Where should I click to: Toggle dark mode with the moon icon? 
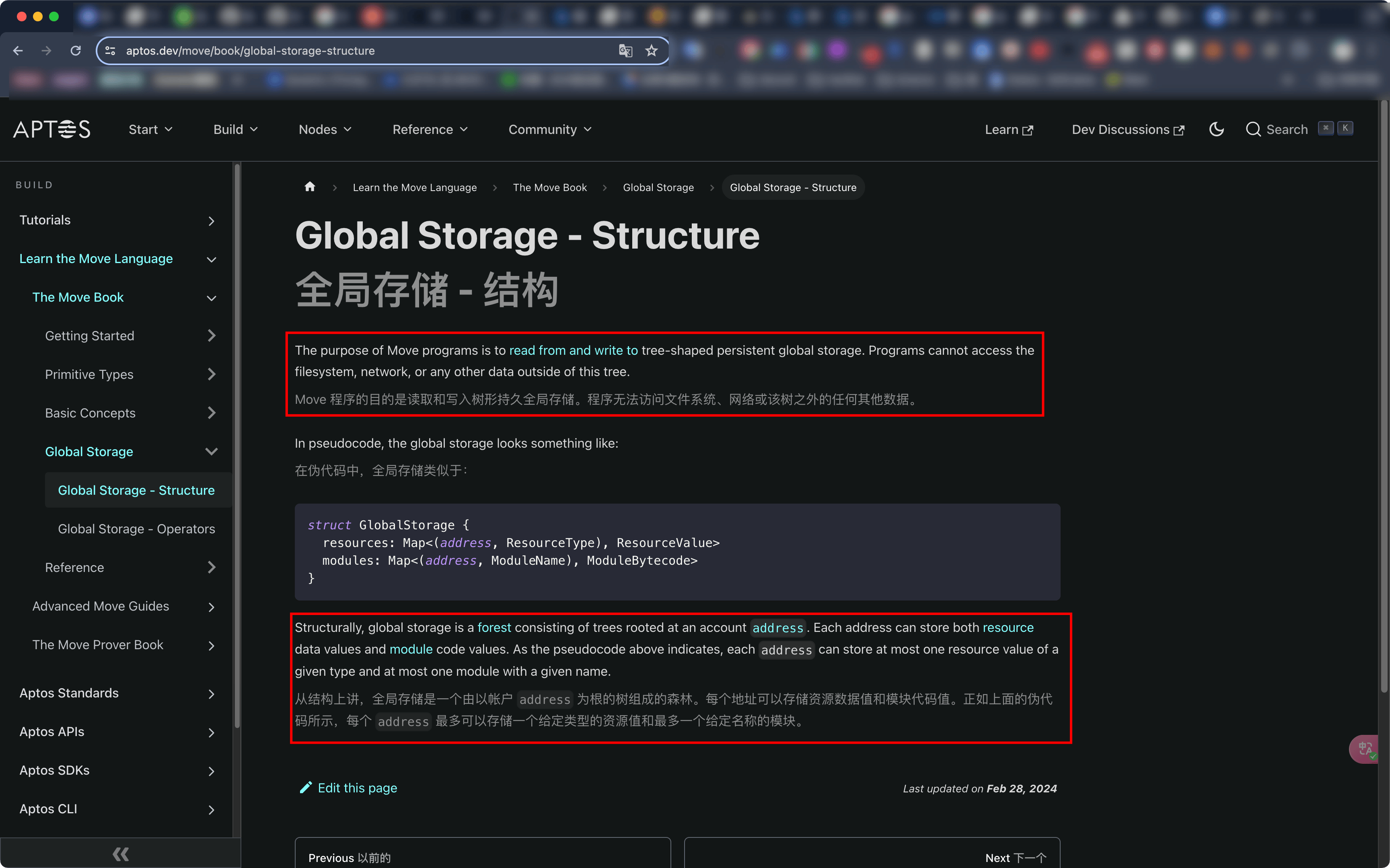[1216, 129]
